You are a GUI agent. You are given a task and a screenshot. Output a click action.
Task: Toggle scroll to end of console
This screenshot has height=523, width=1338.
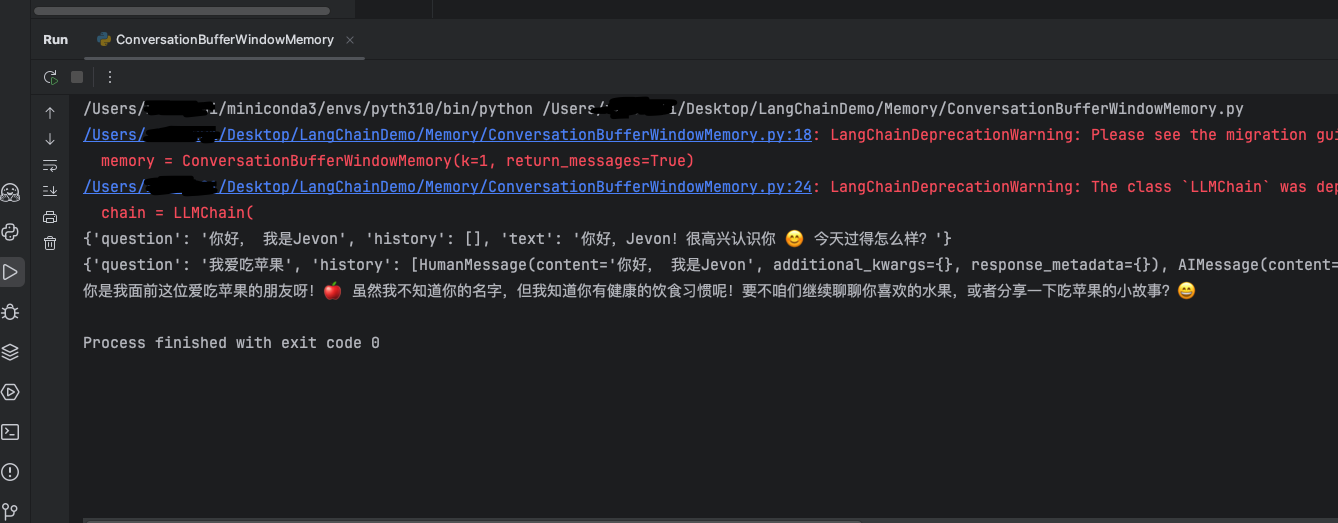[50, 191]
